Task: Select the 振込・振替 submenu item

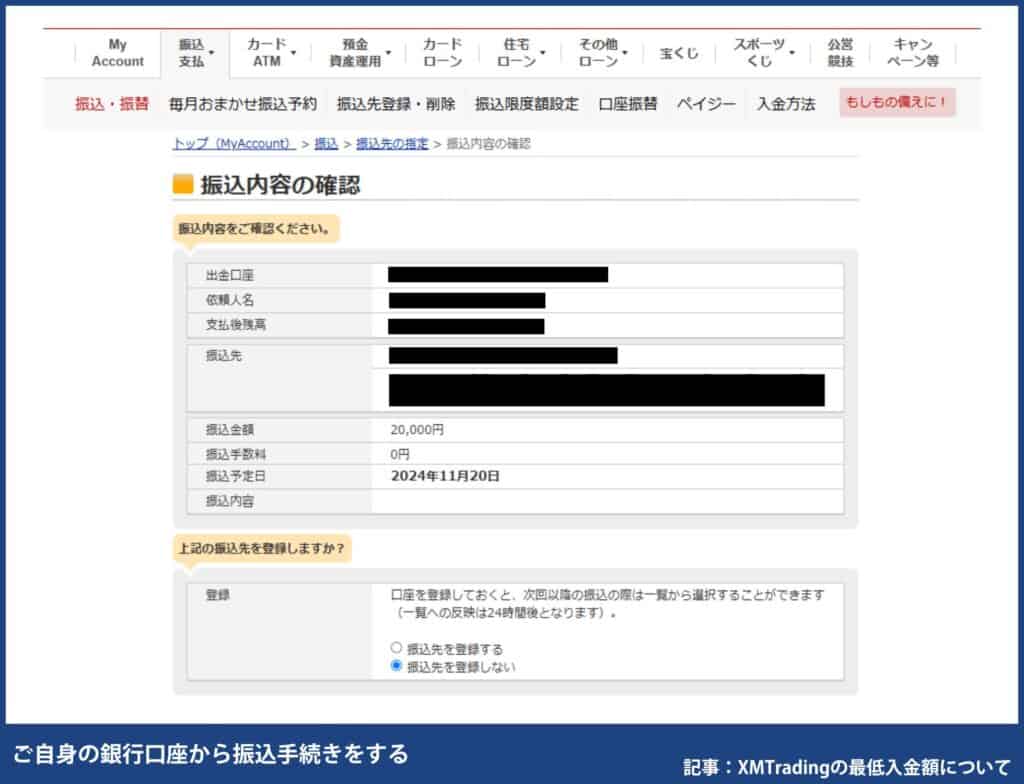Action: click(112, 104)
